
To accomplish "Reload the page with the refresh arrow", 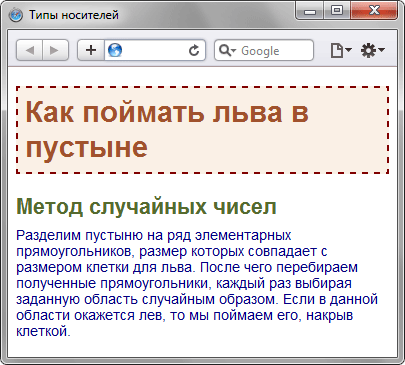I will (194, 51).
